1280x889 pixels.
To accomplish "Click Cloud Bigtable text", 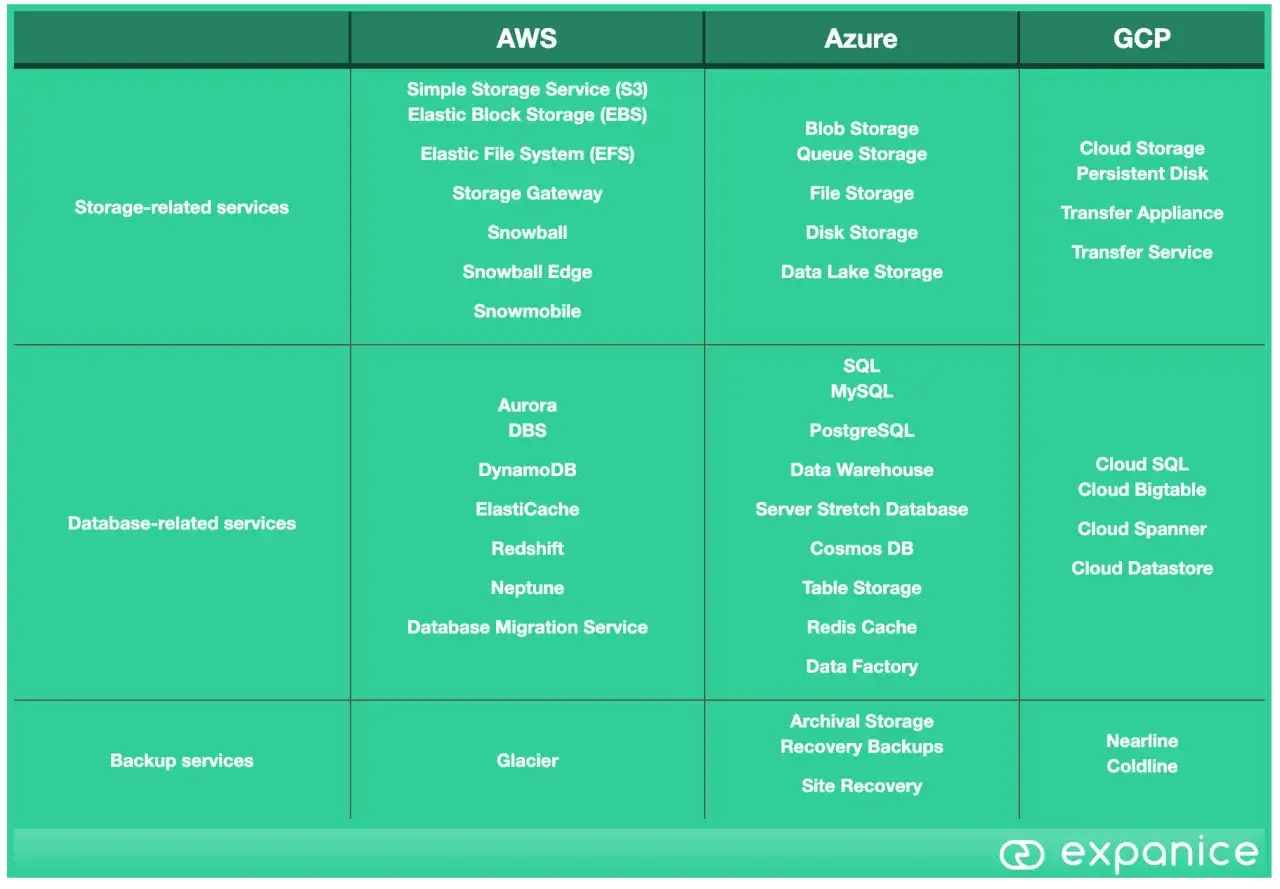I will [1142, 489].
